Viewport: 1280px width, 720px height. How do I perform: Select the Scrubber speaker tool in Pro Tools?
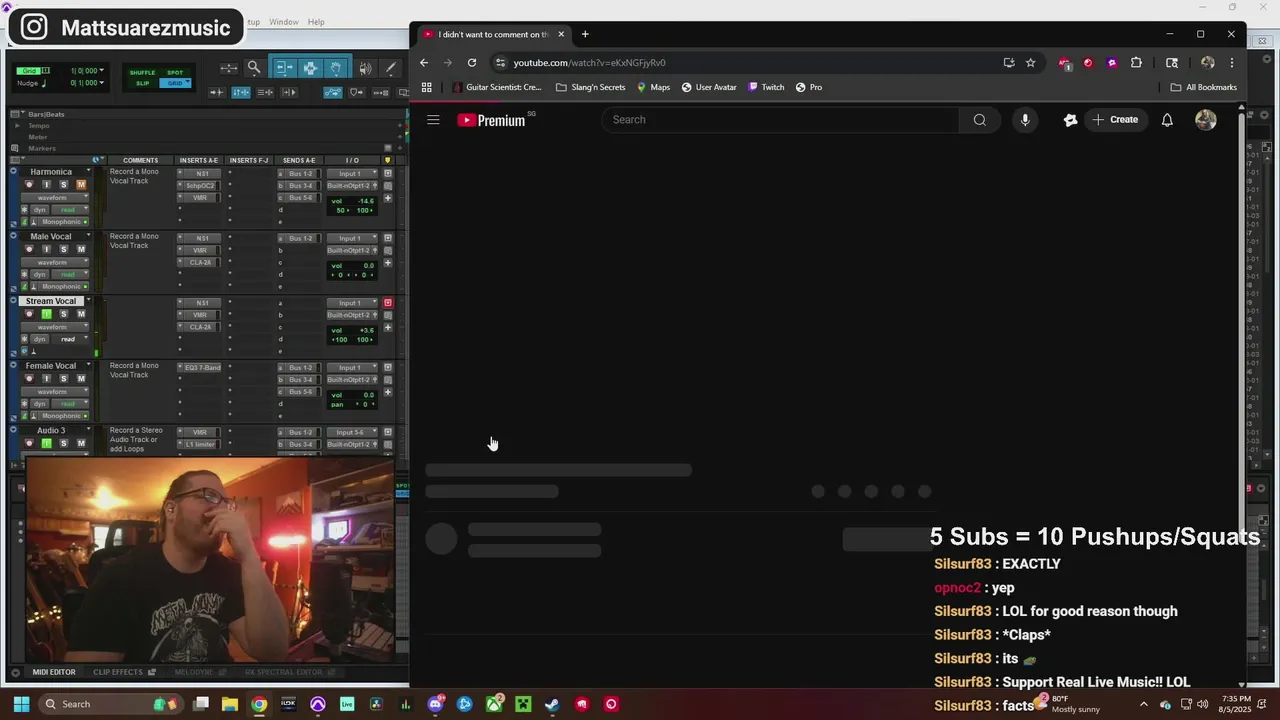(x=365, y=68)
